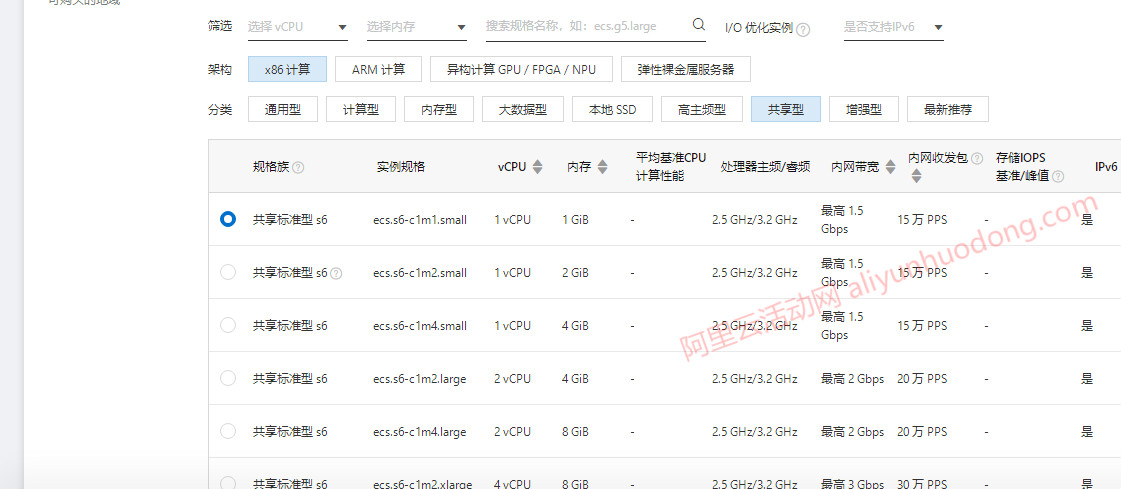Sort table by 内存 arrows
This screenshot has width=1121, height=489.
602,167
